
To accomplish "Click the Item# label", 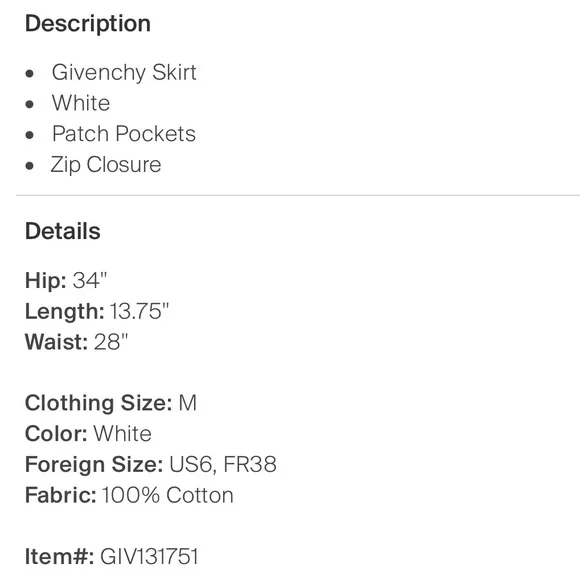I will pos(60,557).
